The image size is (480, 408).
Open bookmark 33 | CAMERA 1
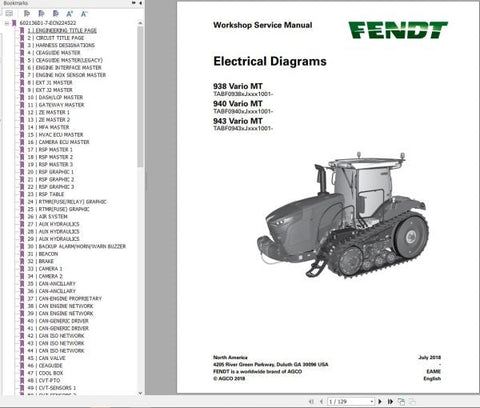[45, 269]
